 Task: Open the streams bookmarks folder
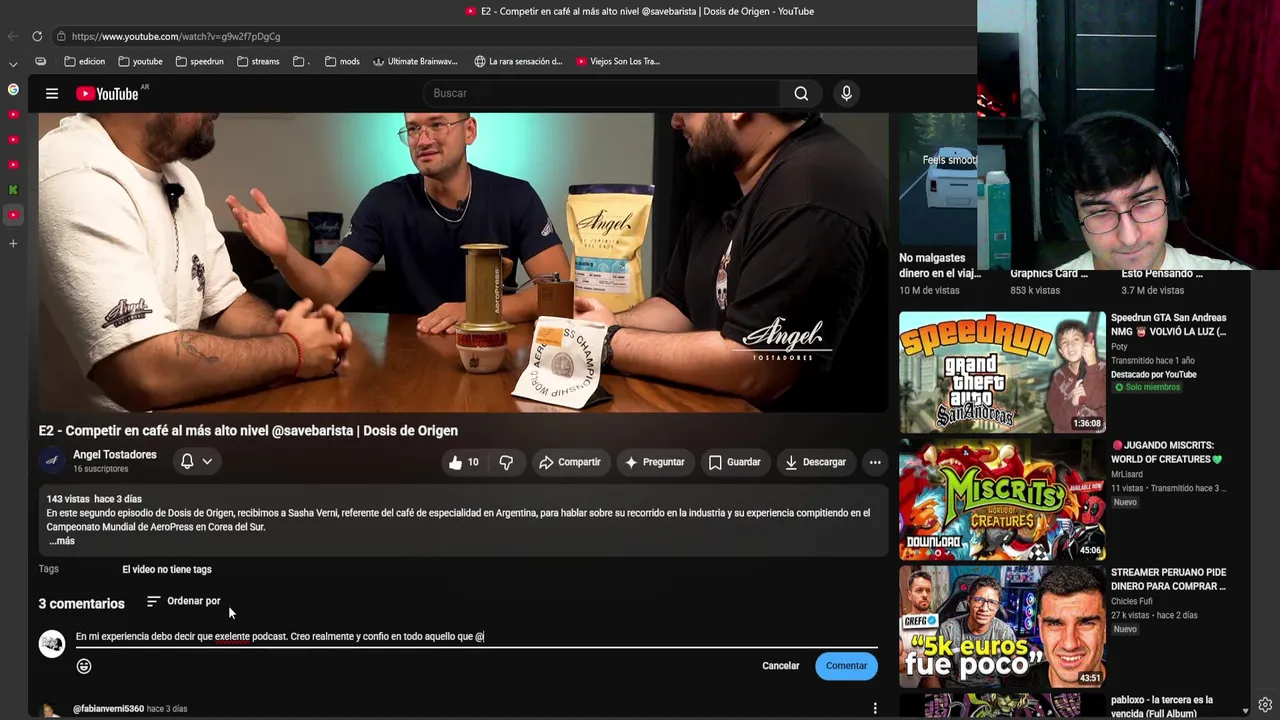click(x=258, y=61)
